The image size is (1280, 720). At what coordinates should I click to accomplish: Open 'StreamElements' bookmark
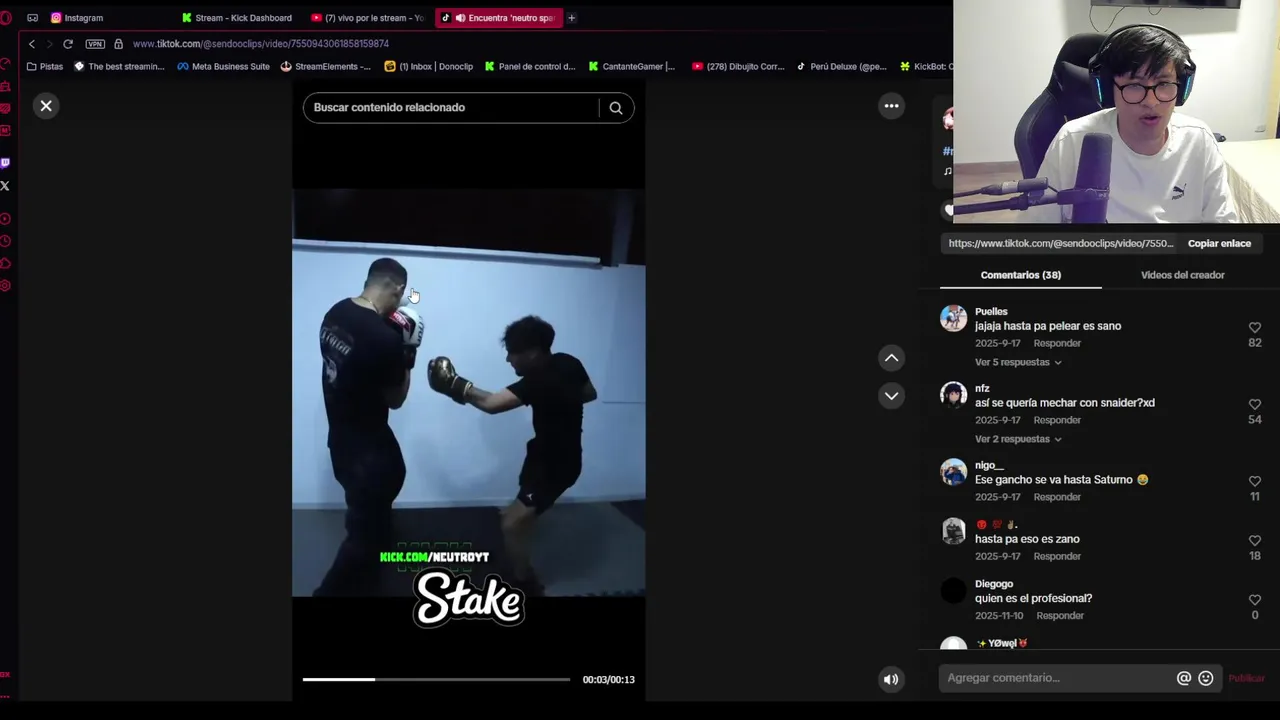[326, 67]
